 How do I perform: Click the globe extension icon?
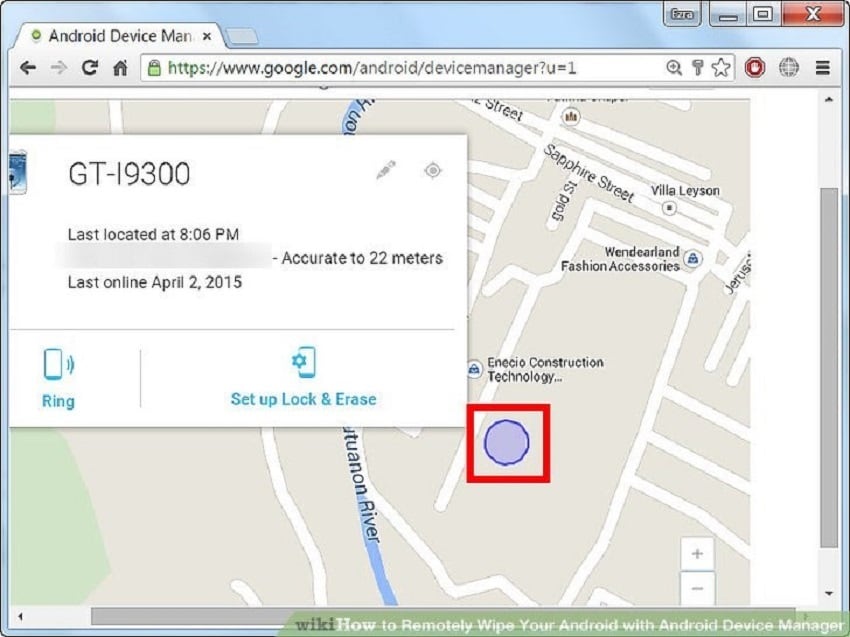[x=789, y=68]
